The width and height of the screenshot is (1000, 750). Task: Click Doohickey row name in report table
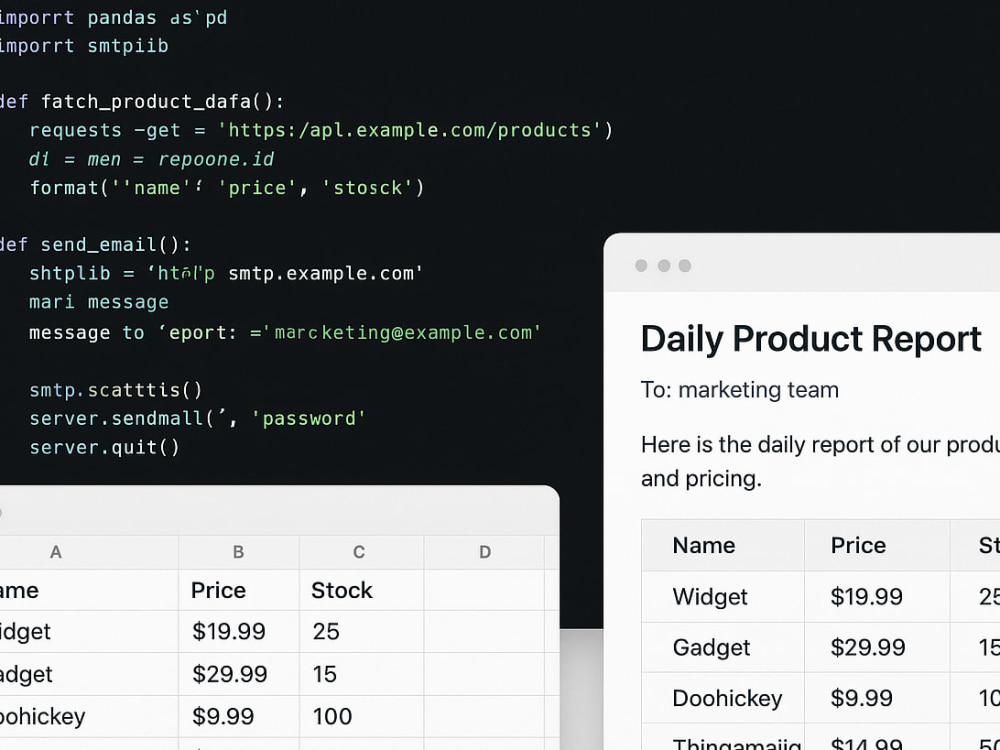(x=727, y=698)
